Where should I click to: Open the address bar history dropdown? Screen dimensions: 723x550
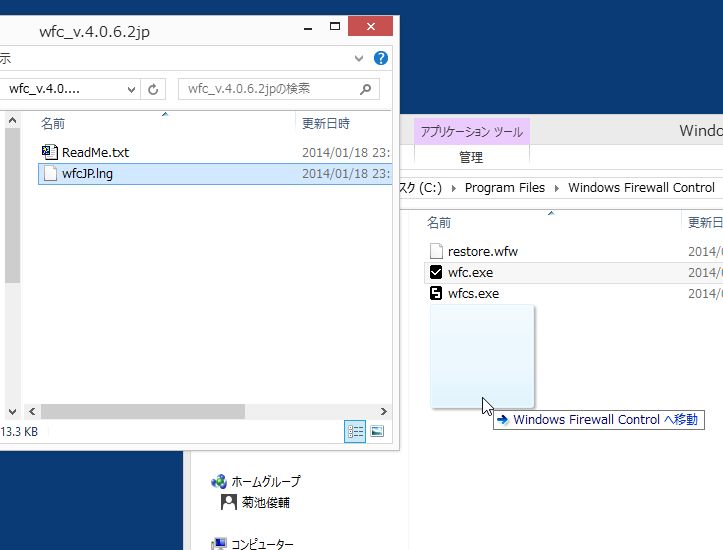click(131, 89)
